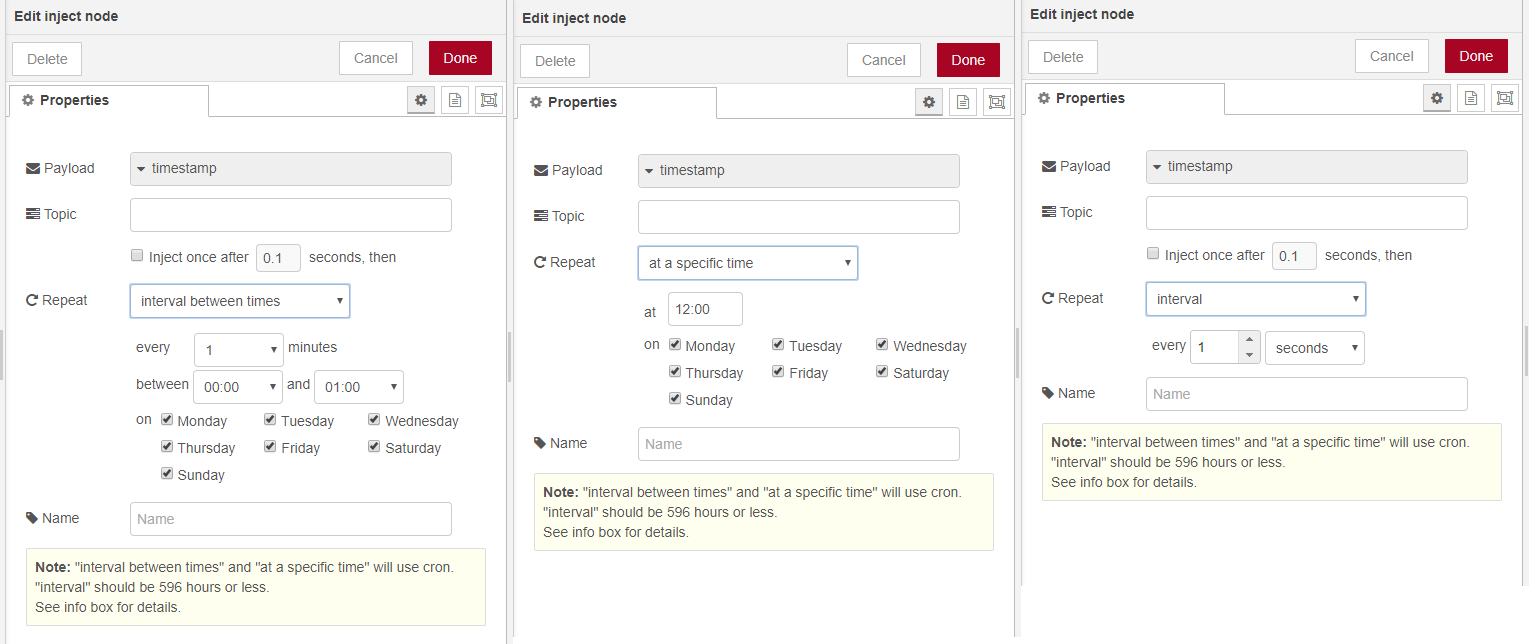Uncheck Monday in the left panel

[x=167, y=420]
